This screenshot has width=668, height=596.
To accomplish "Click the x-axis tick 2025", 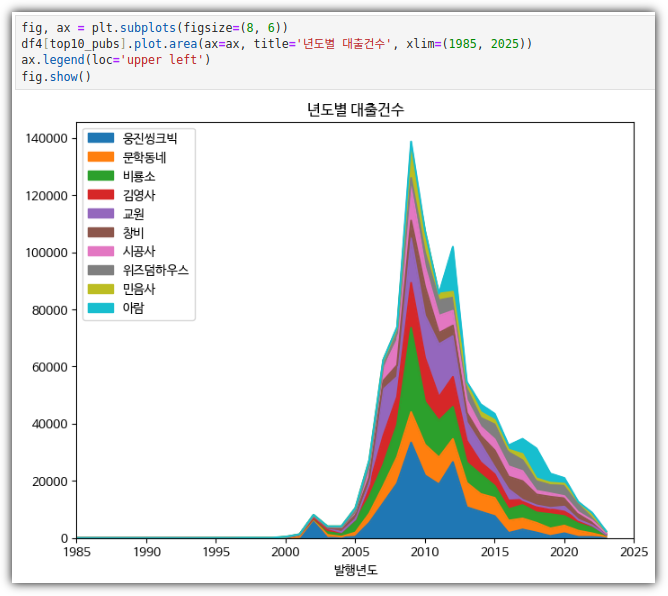I will 634,552.
